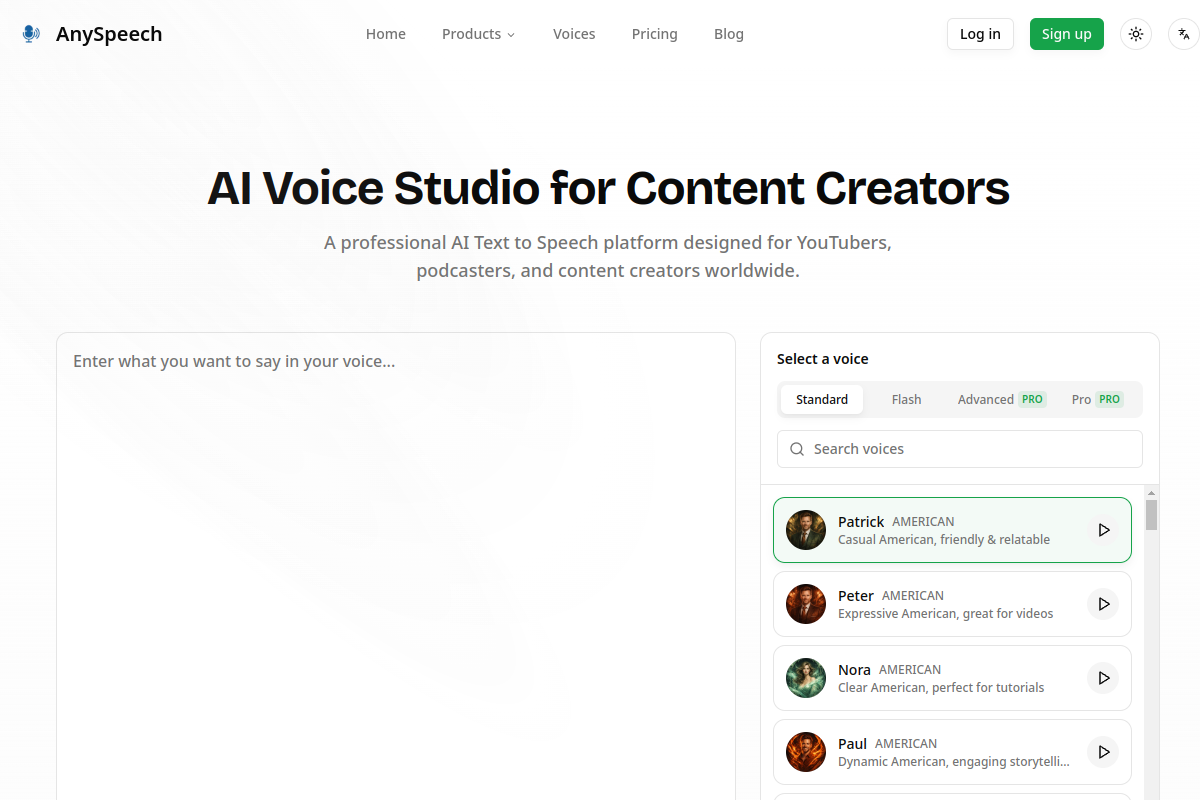1200x800 pixels.
Task: Click "Clear American, perfect for tutorials" text
Action: pos(941,688)
